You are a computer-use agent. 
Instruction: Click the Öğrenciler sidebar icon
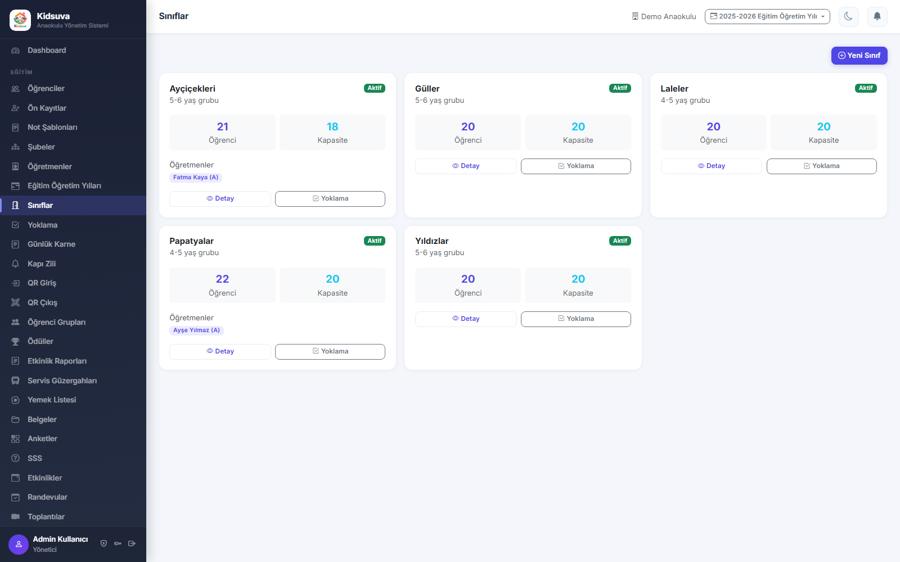tap(15, 89)
